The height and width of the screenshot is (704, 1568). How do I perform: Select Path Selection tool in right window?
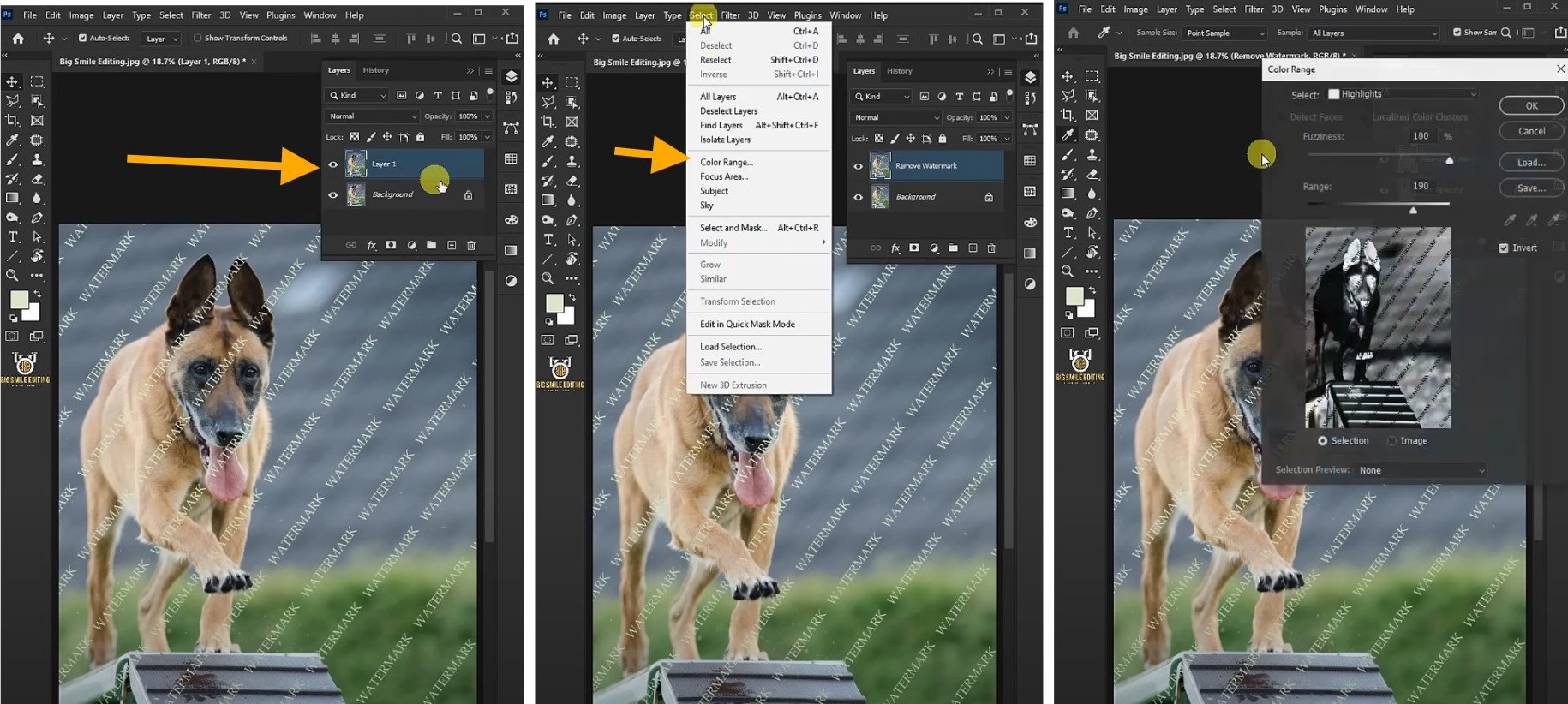(x=1092, y=233)
